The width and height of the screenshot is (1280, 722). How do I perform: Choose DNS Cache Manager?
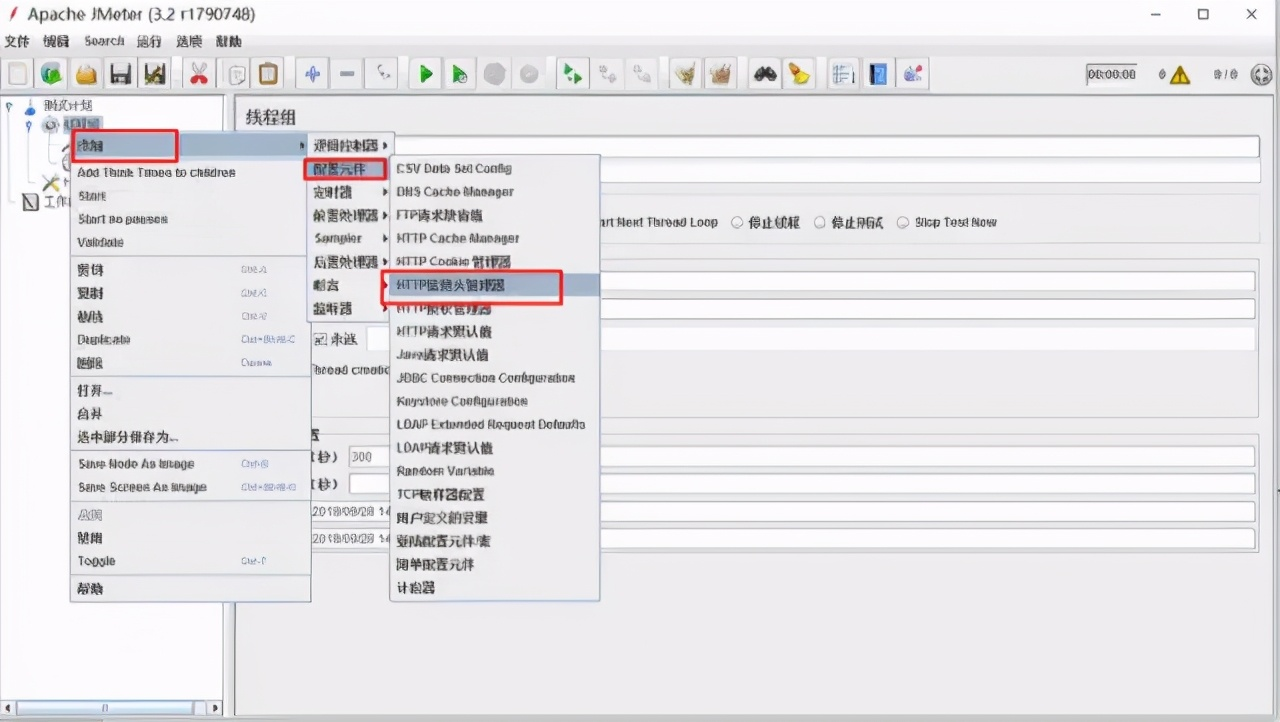click(494, 191)
